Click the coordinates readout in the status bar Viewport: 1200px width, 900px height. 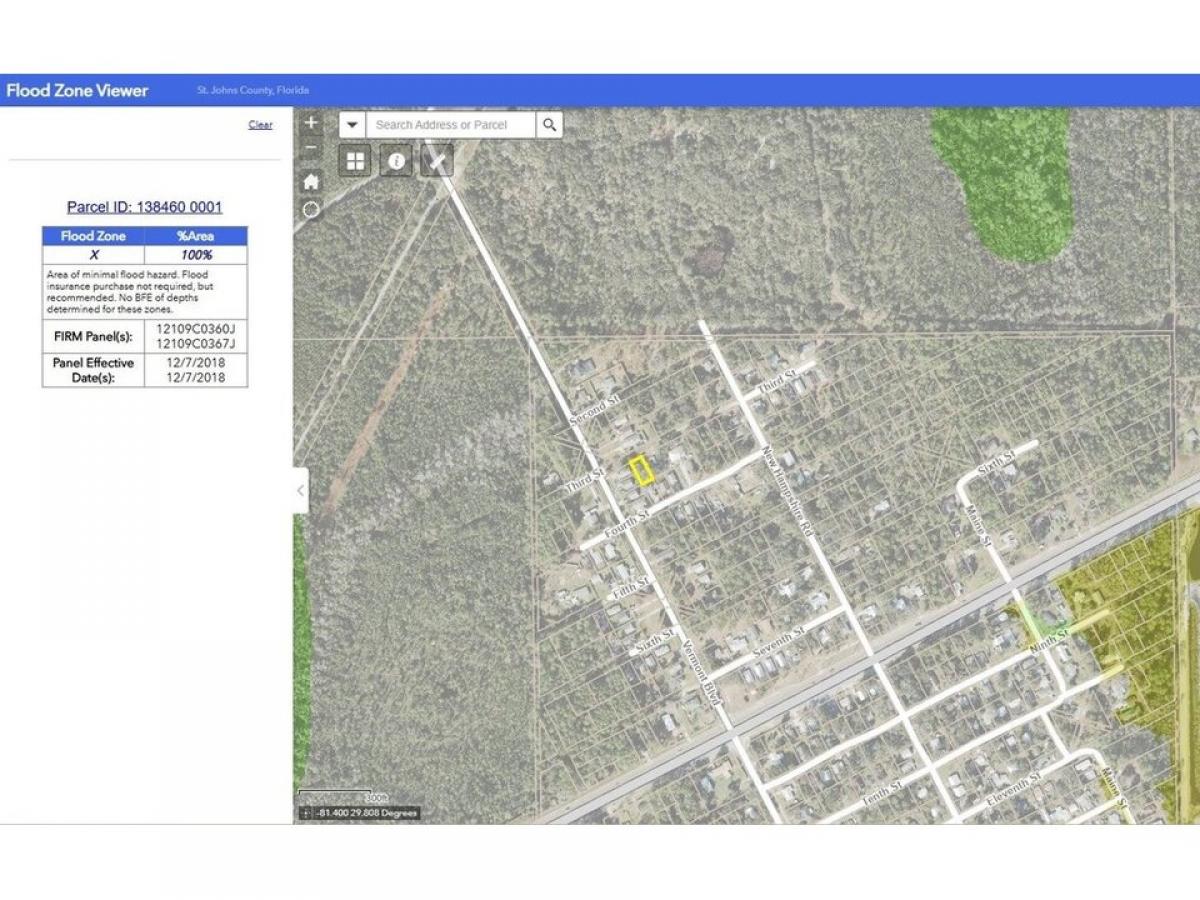366,813
